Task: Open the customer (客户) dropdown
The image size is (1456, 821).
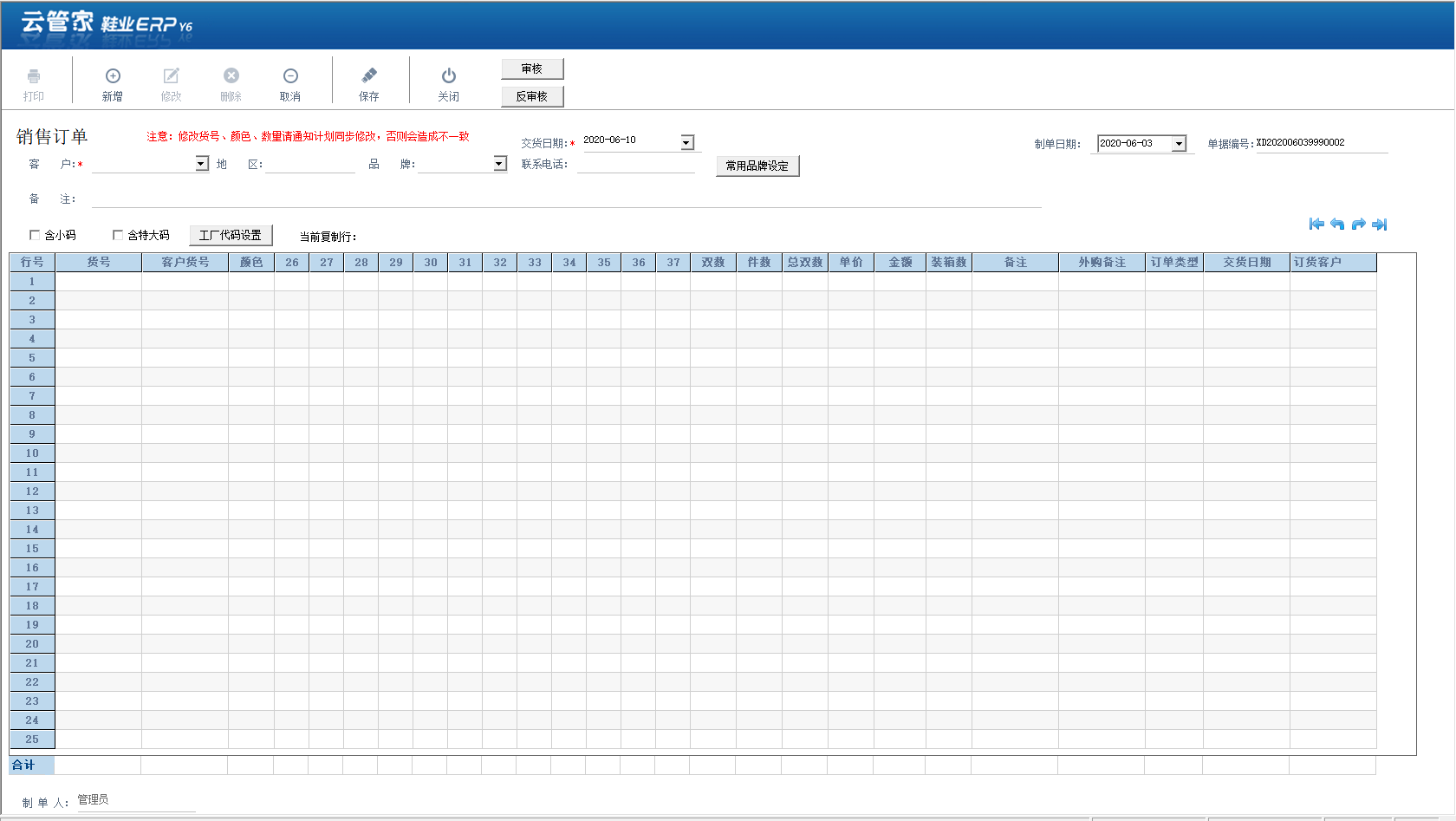Action: (x=202, y=163)
